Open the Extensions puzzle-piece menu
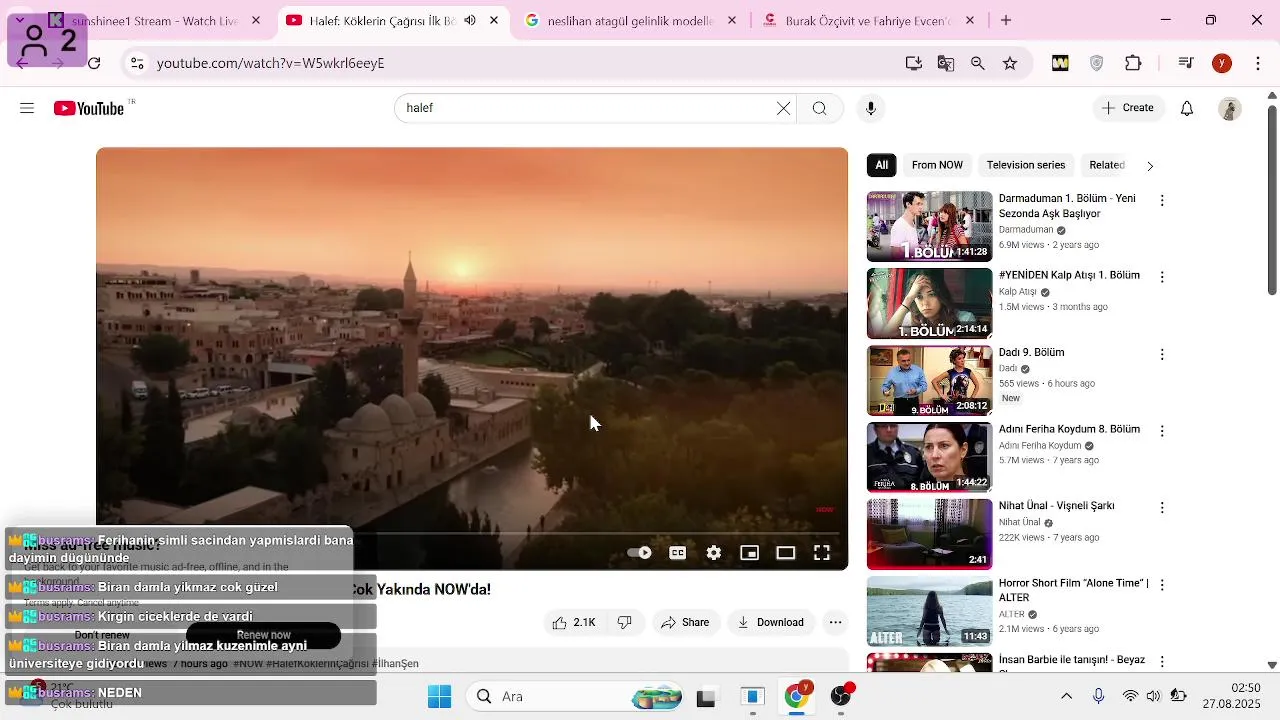 [1133, 63]
